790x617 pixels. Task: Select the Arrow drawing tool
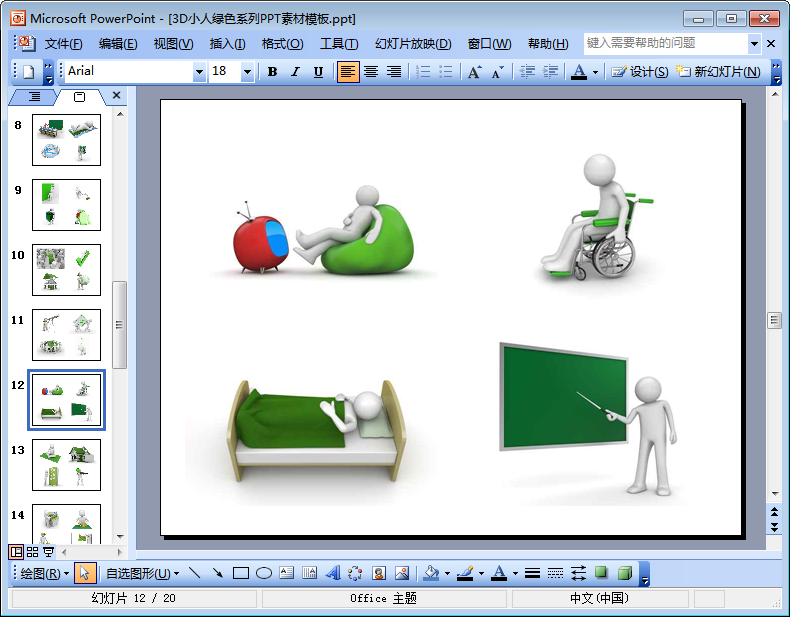click(x=218, y=574)
